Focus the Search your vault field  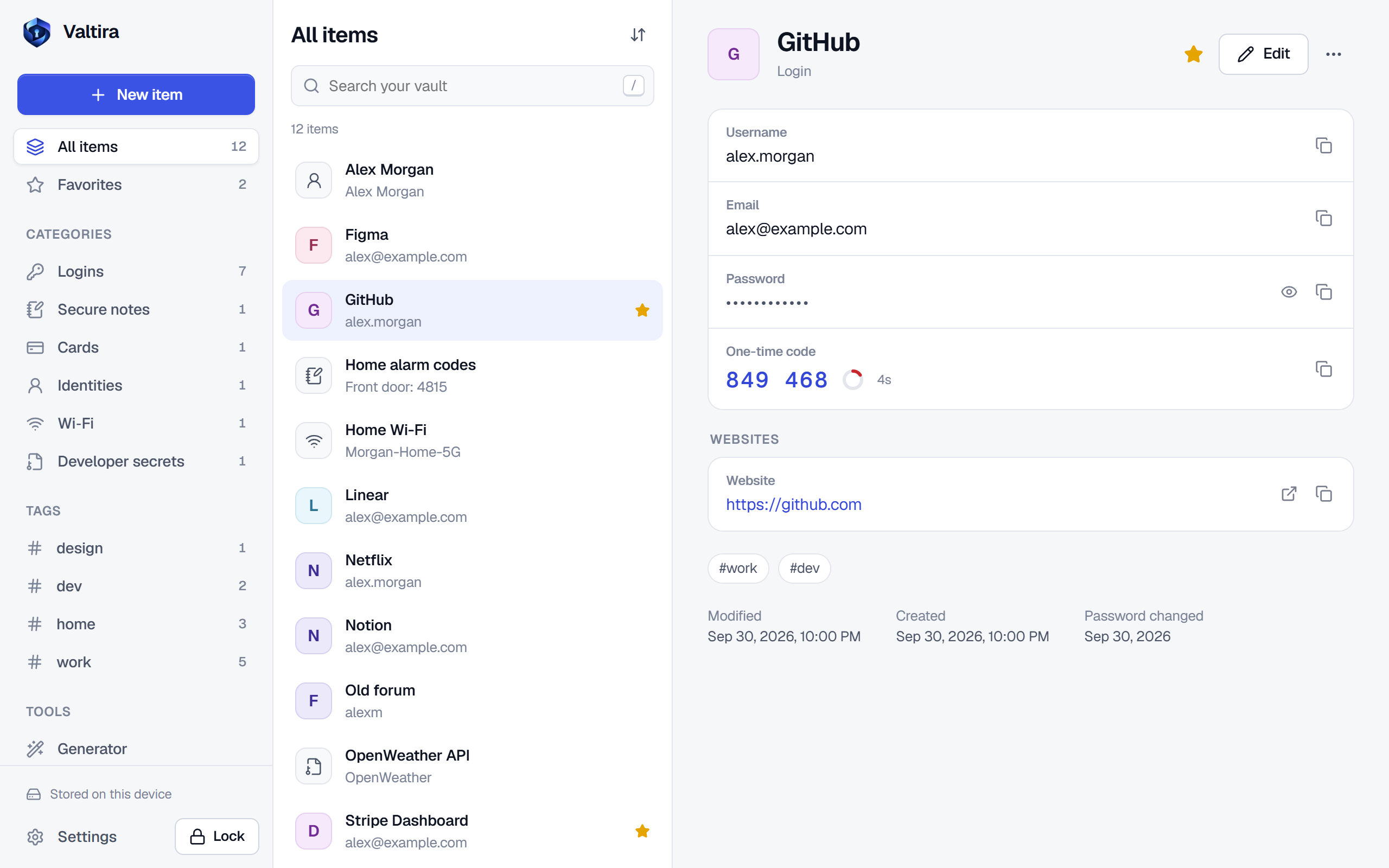click(472, 86)
